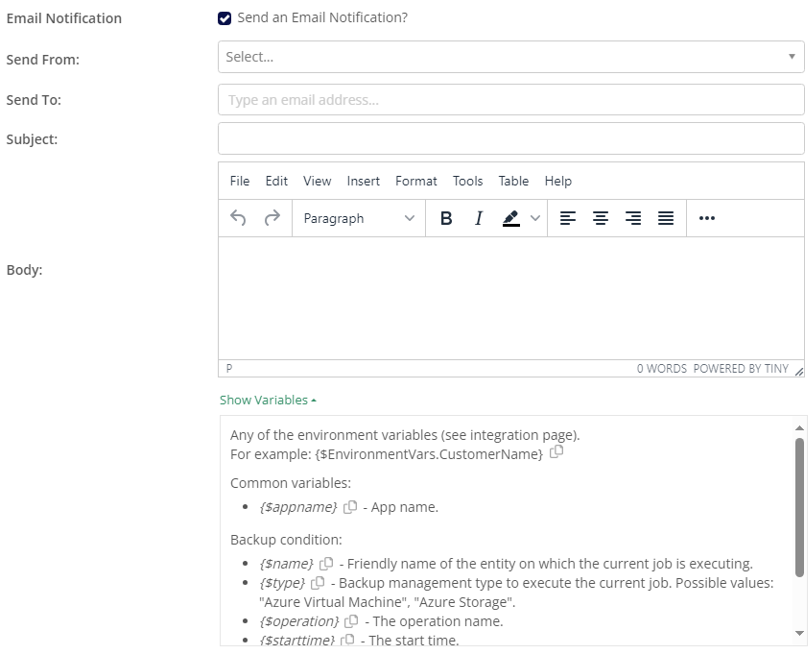The image size is (808, 654).
Task: Click the Subject input field
Action: (x=510, y=139)
